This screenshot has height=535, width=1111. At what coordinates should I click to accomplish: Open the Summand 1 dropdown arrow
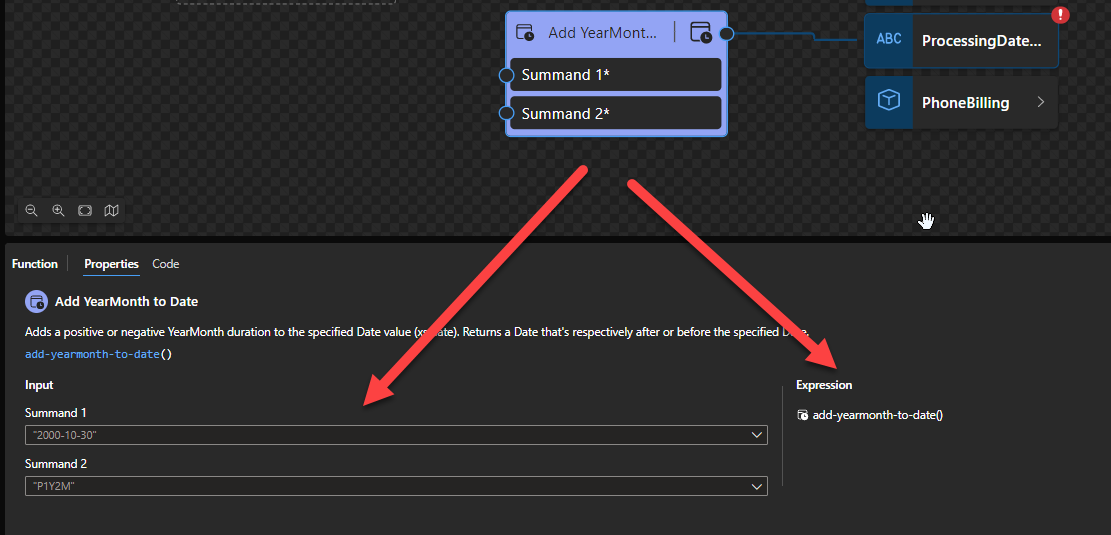click(757, 435)
